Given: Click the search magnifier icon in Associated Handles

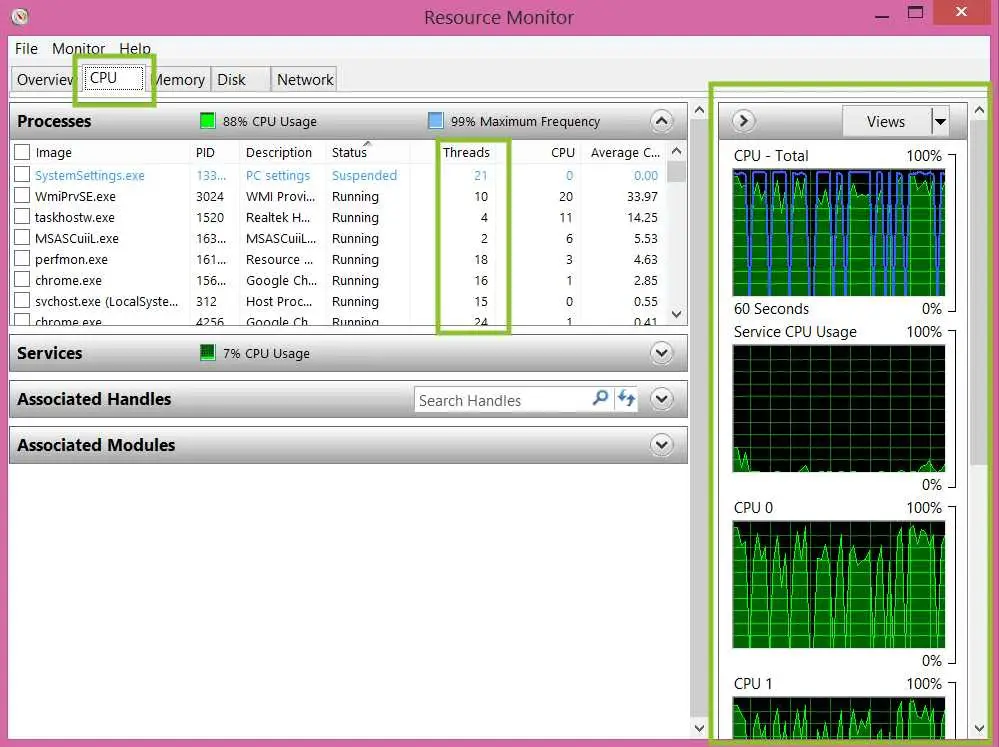Looking at the screenshot, I should tap(600, 398).
